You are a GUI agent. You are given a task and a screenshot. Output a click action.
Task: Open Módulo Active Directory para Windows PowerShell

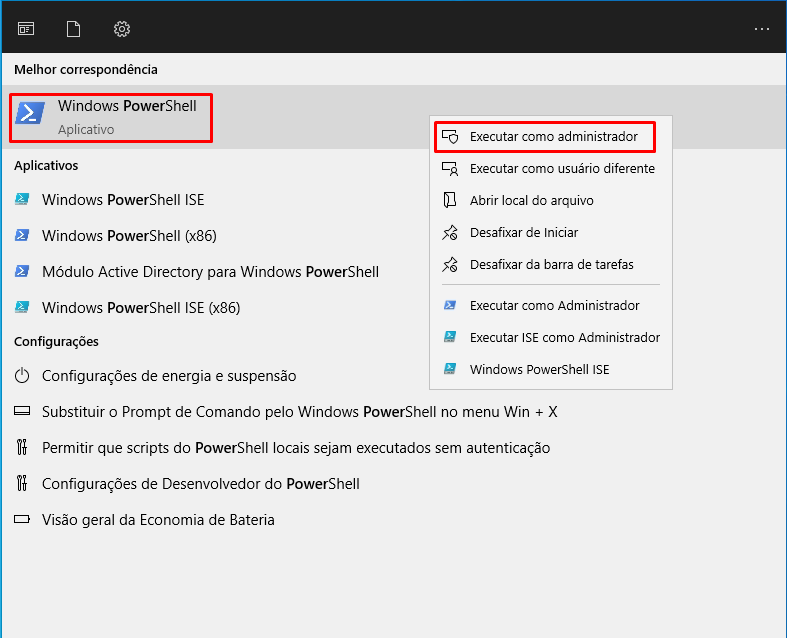pyautogui.click(x=210, y=272)
